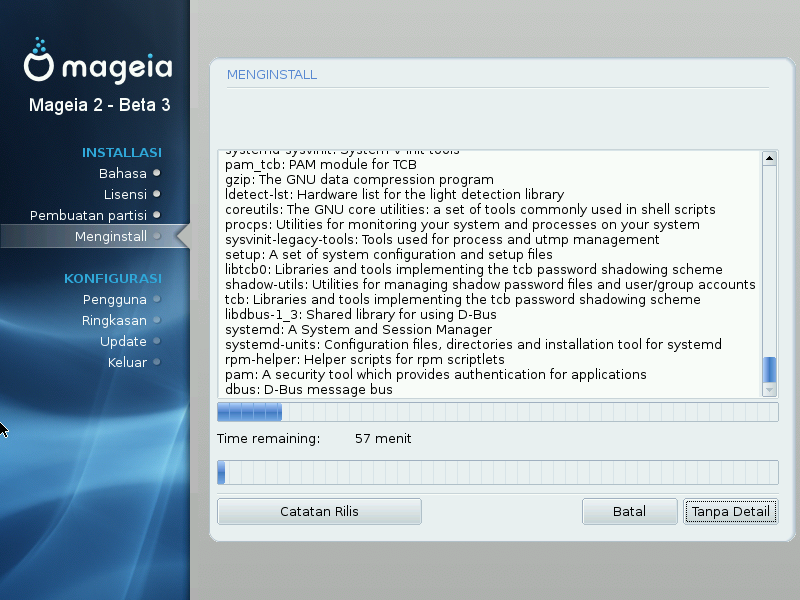800x600 pixels.
Task: Cancel installation with the Batal button
Action: [x=630, y=511]
